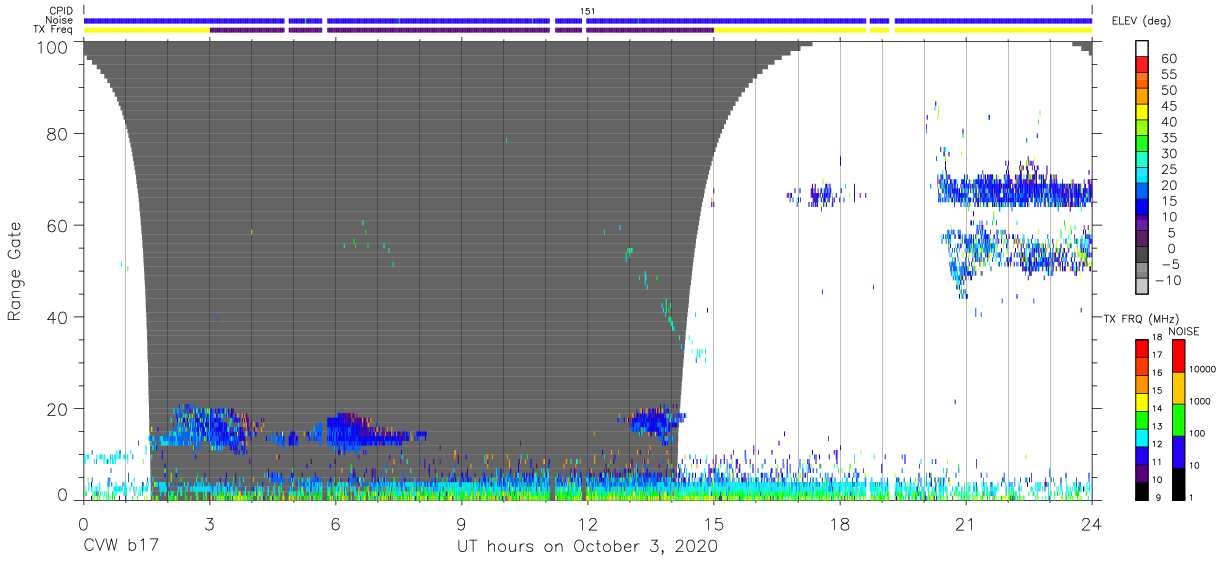Click the 40 tick on Range Gate axis

58,317
